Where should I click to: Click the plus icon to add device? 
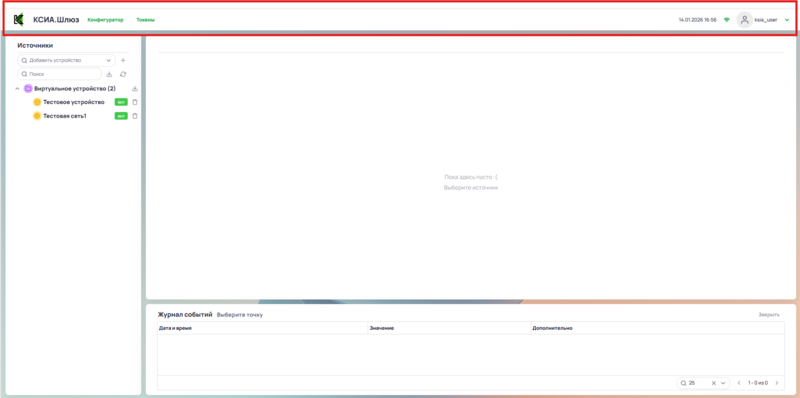coord(123,60)
